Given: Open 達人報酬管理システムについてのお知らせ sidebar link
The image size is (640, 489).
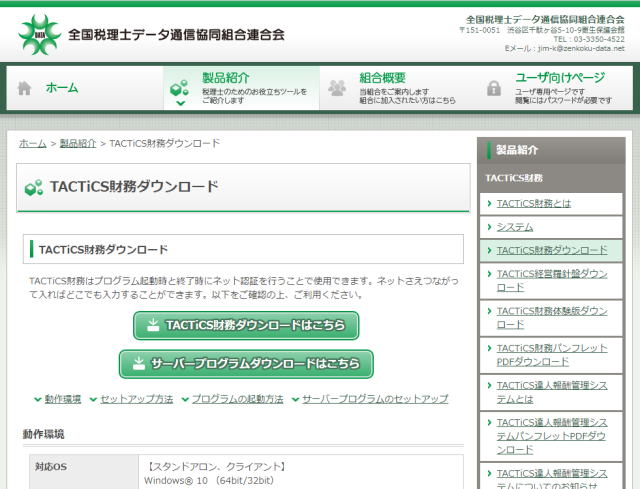Looking at the screenshot, I should pyautogui.click(x=552, y=480).
